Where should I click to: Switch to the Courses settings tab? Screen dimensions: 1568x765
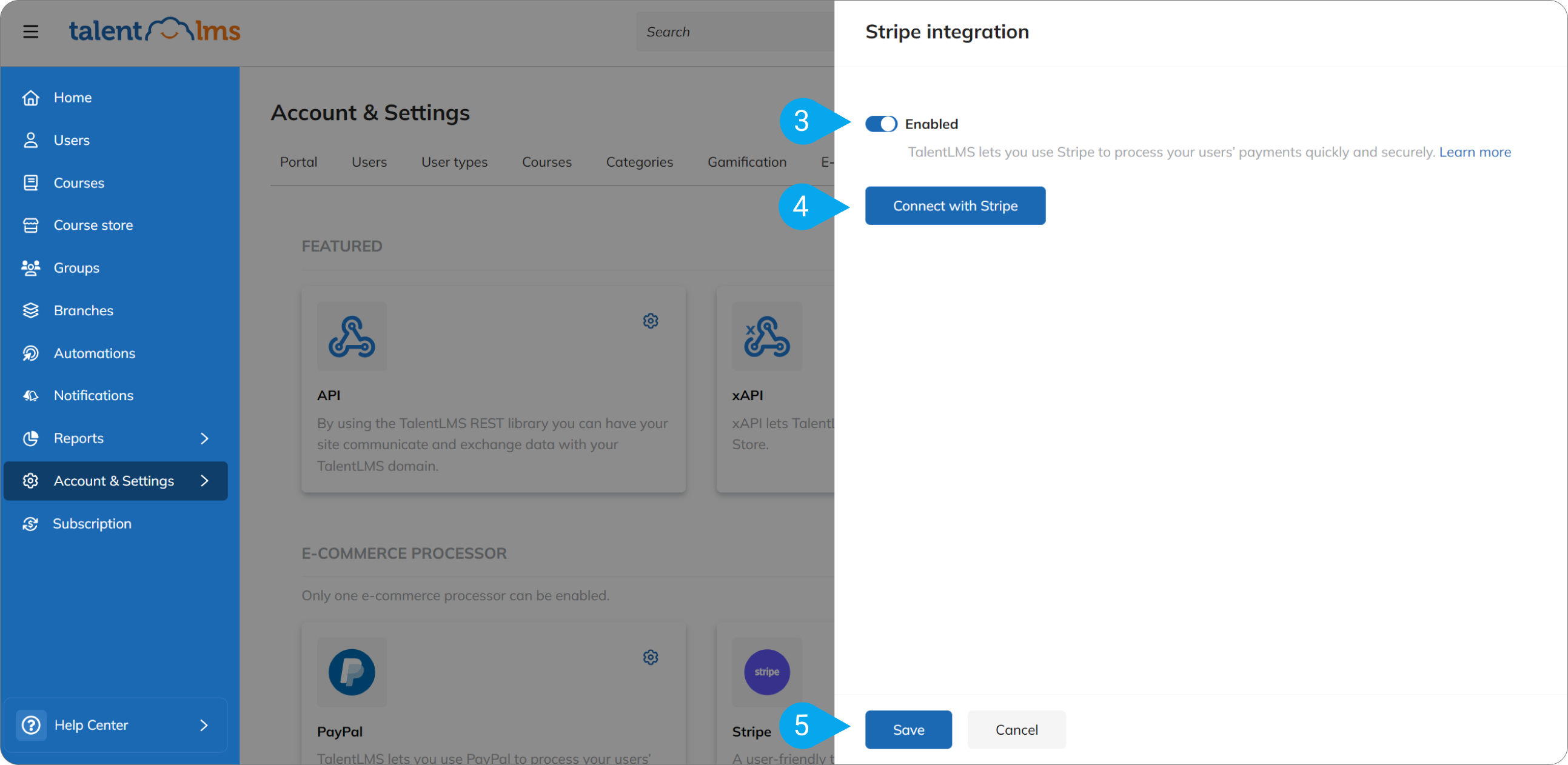(546, 162)
